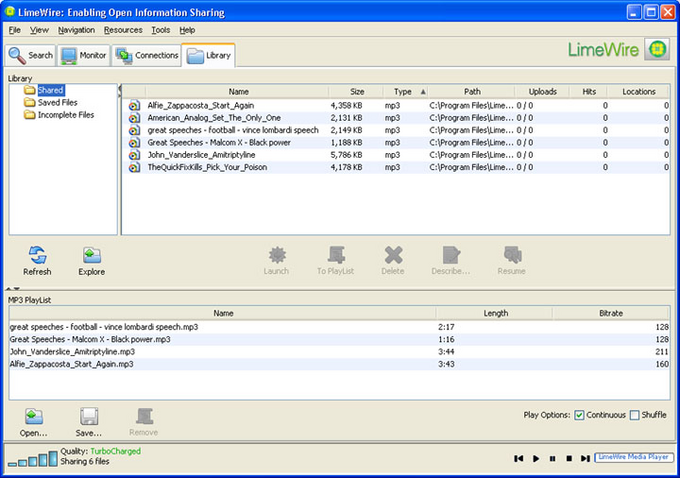Click the Describe document icon
Image resolution: width=680 pixels, height=478 pixels.
[x=451, y=255]
